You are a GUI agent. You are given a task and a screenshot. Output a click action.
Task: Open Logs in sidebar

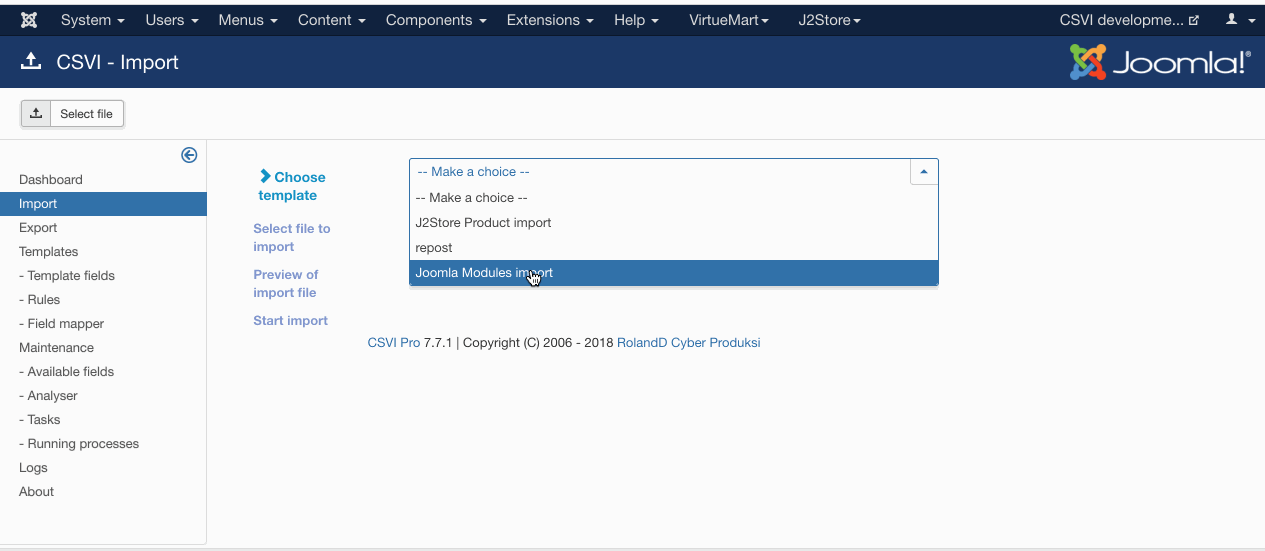pos(33,468)
